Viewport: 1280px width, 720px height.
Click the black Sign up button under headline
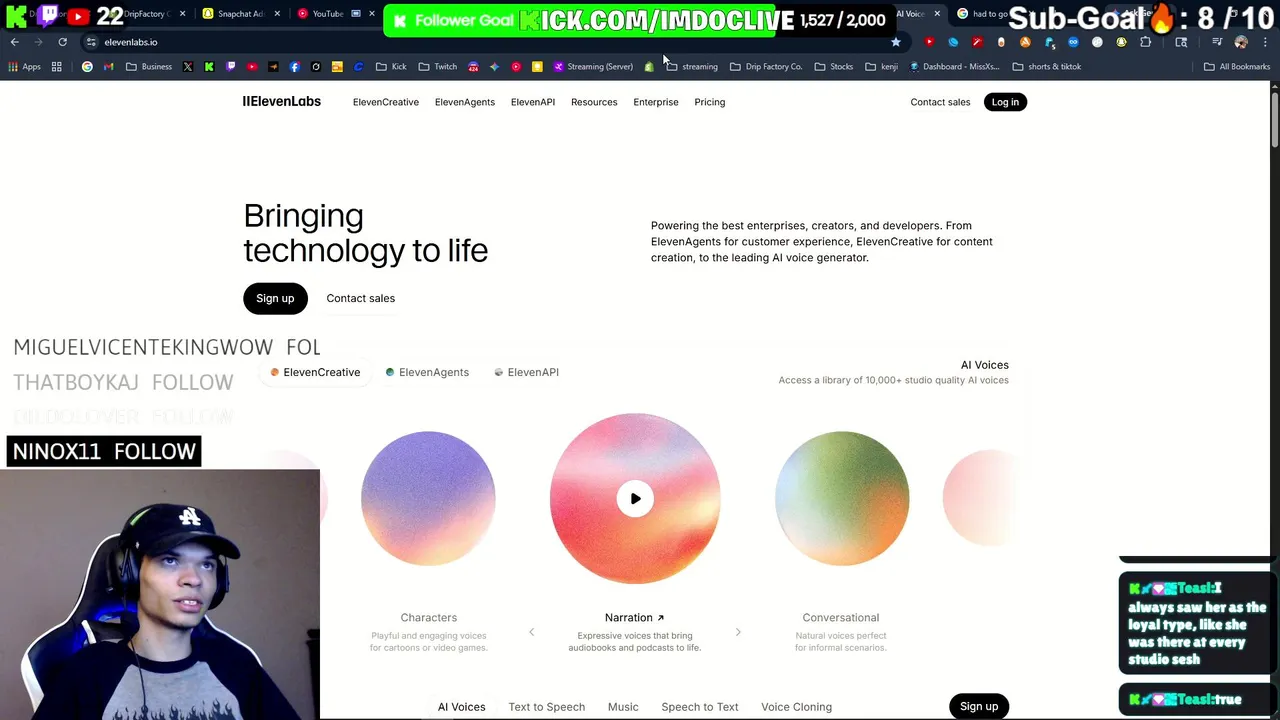click(275, 298)
